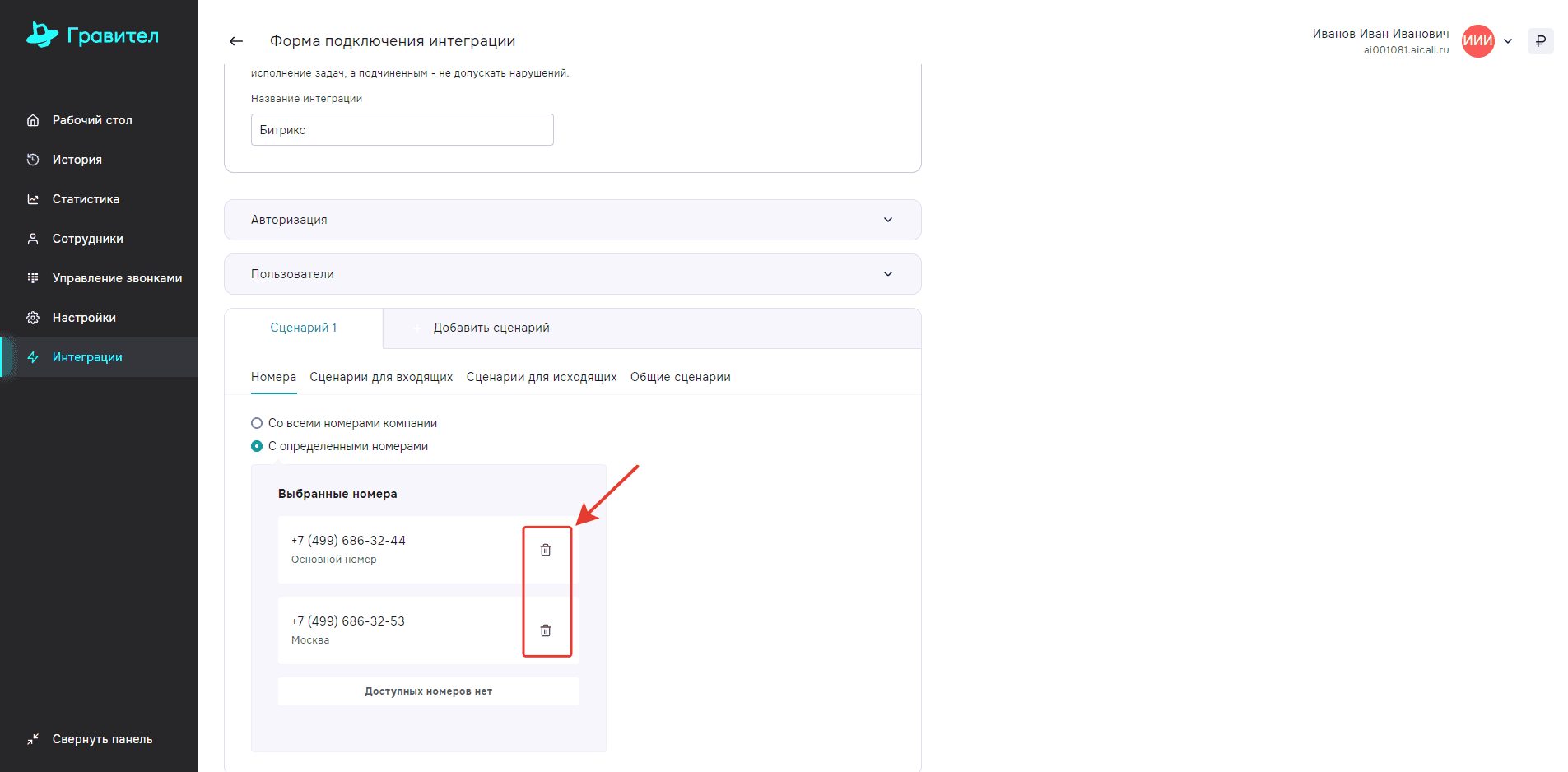Expand the Авторизация section

(572, 220)
